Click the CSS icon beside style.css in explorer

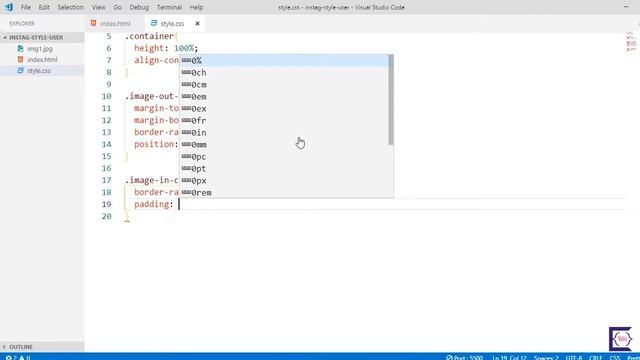20,71
